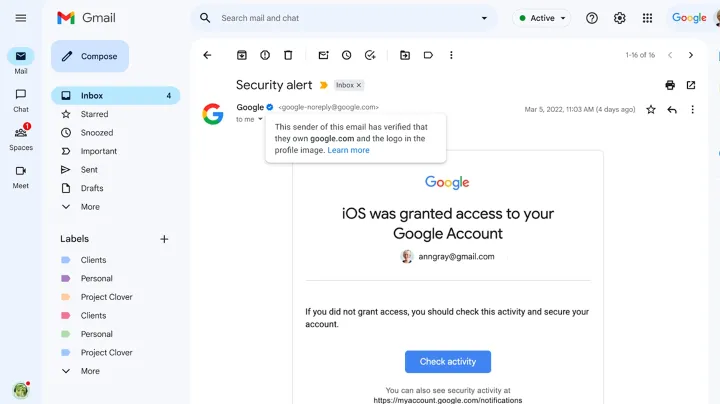Image resolution: width=720 pixels, height=404 pixels.
Task: Delete email using the trash icon
Action: [288, 55]
